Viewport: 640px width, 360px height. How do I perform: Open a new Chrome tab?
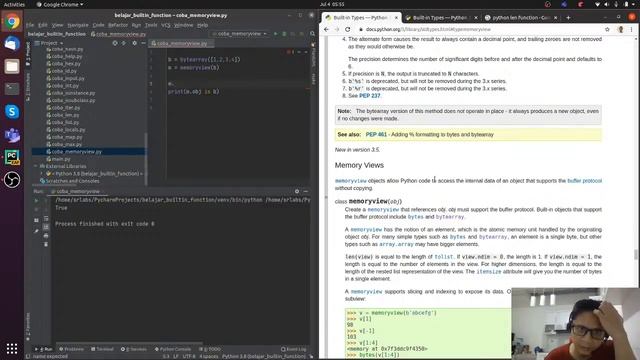(x=568, y=18)
